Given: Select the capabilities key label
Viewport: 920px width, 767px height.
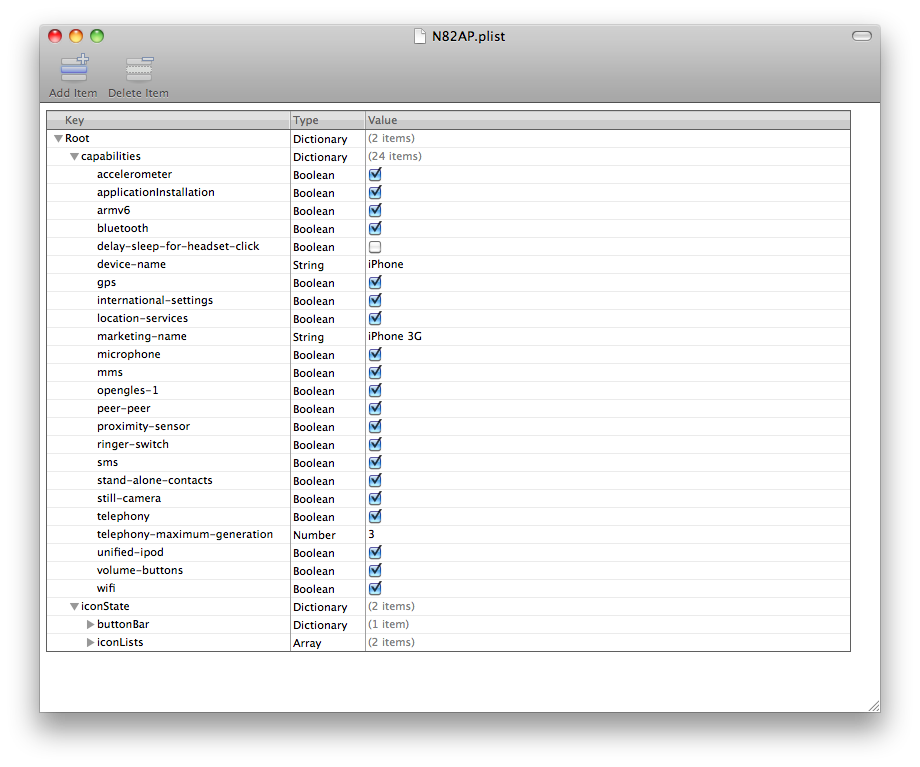Looking at the screenshot, I should click(x=111, y=157).
